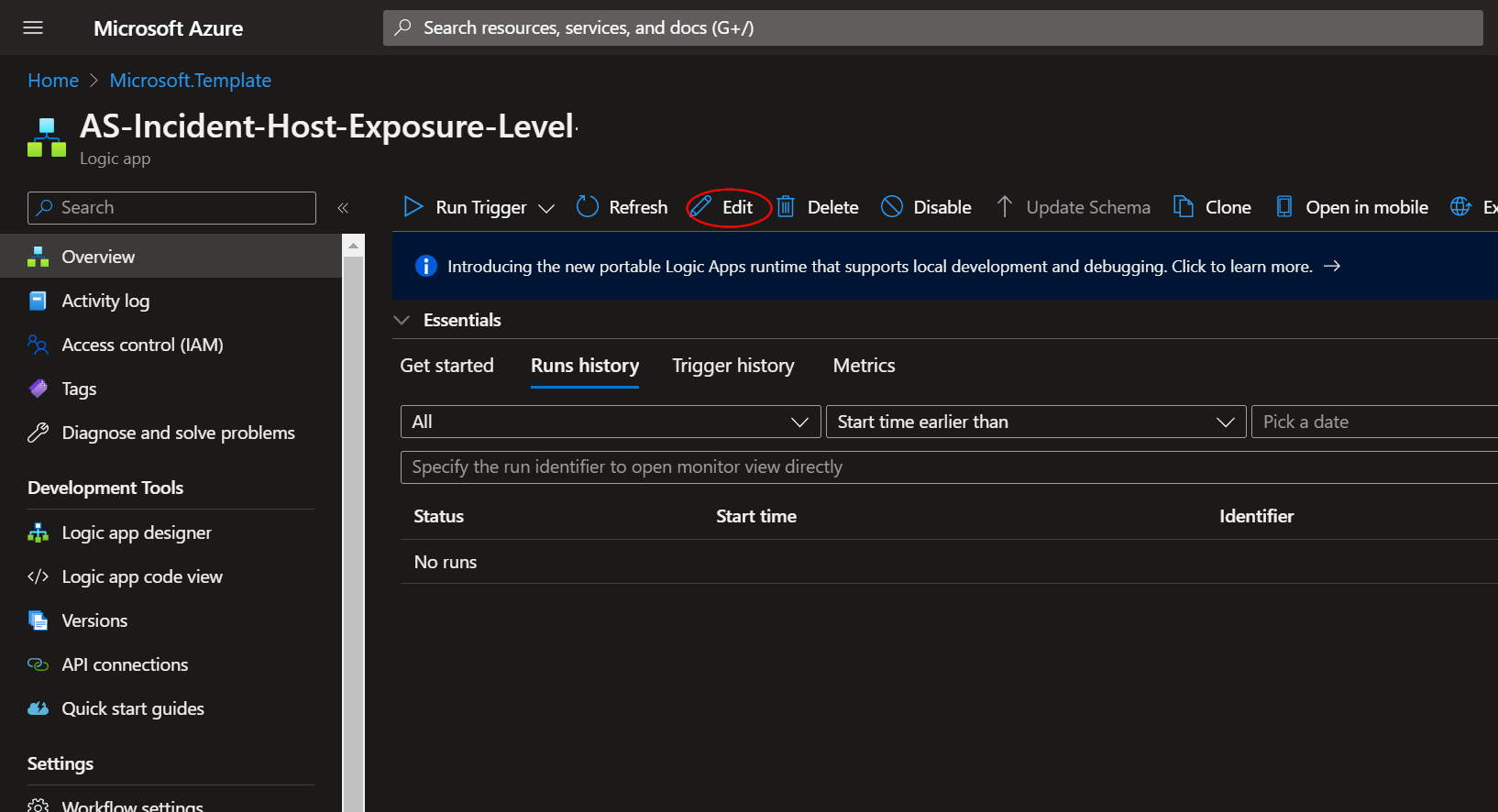Click the Delete button label
The width and height of the screenshot is (1498, 812).
click(x=832, y=207)
